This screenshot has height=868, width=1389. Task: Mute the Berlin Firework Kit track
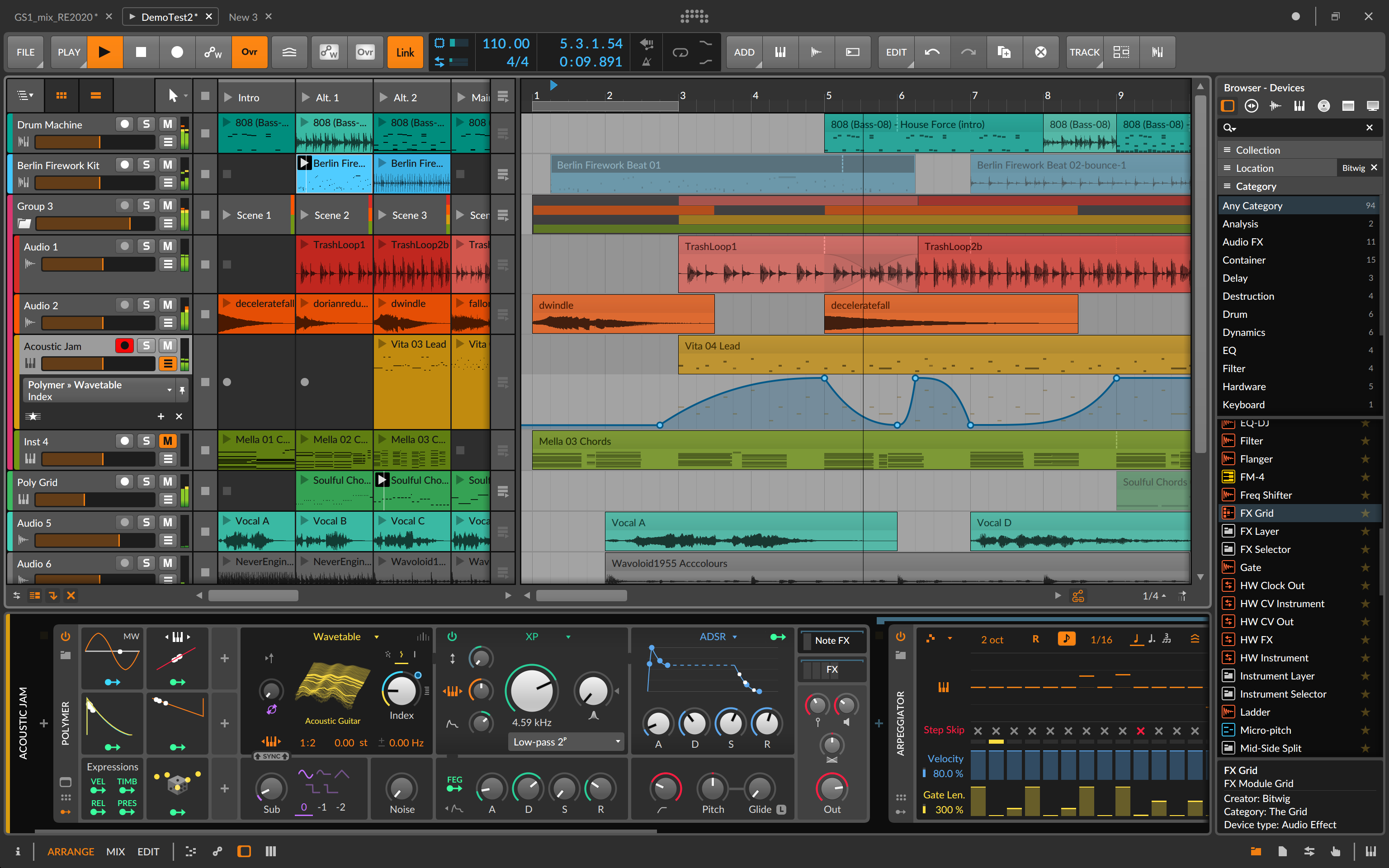click(168, 165)
